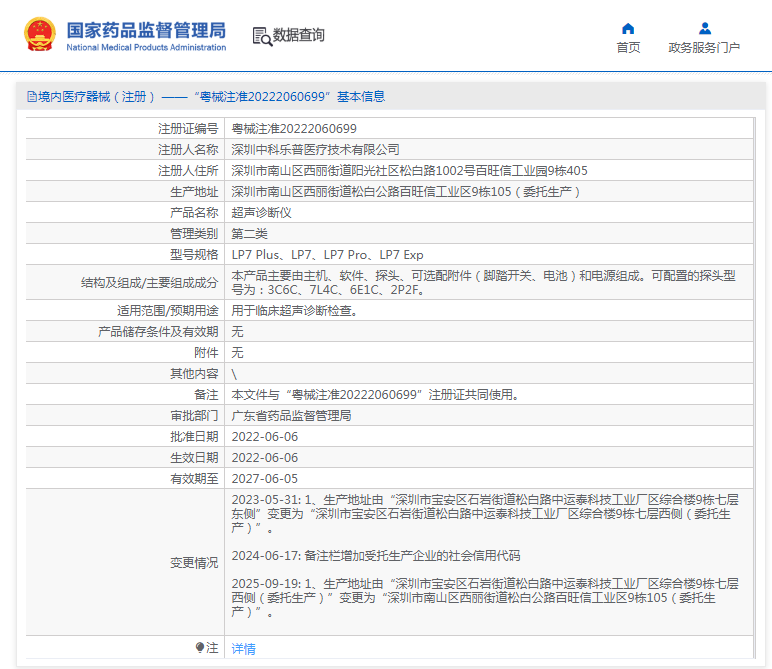Select registration number 粤械注准20222060699 value cell
The image size is (772, 669).
294,128
